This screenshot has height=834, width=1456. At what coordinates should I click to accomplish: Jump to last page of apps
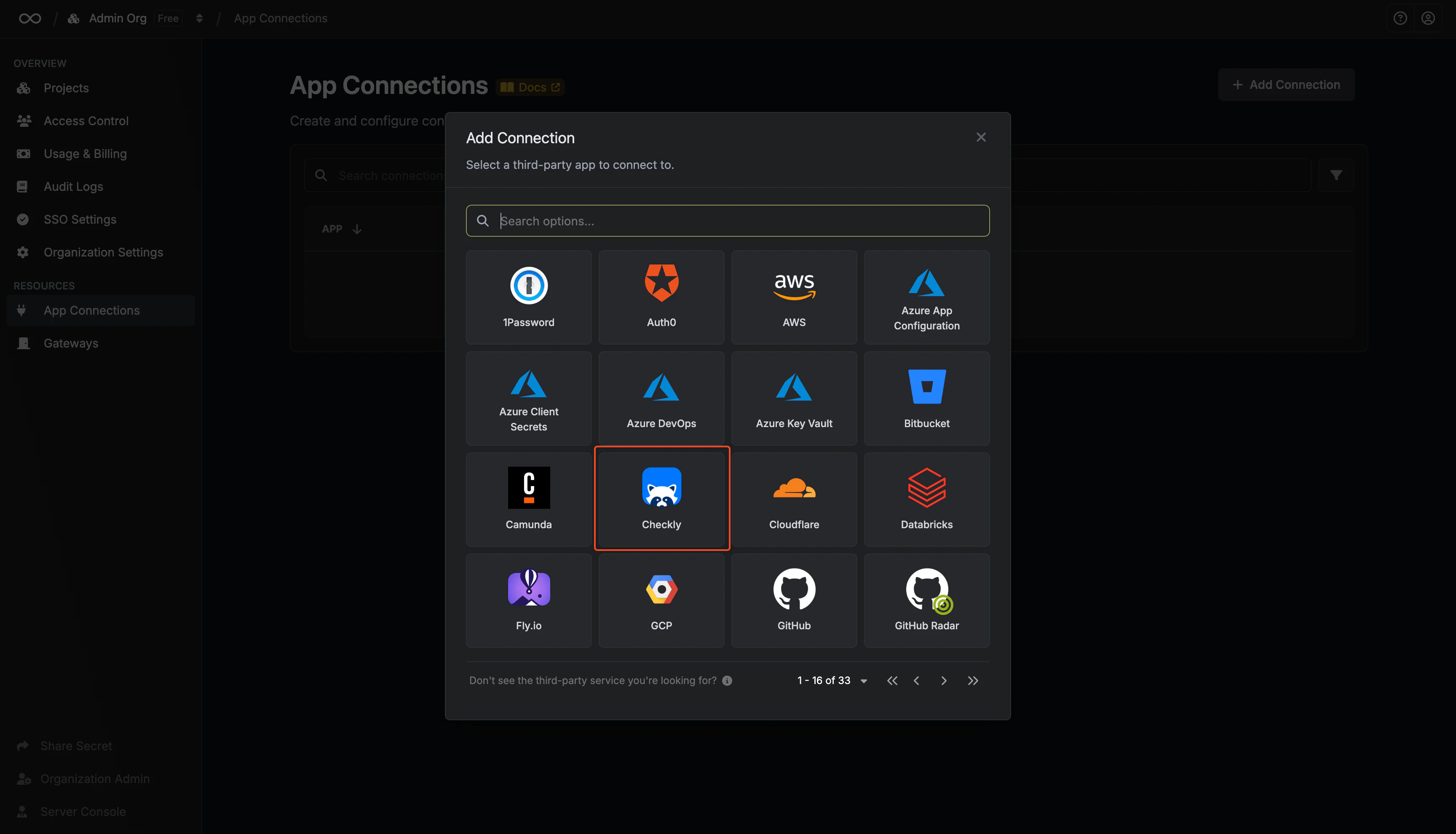click(973, 681)
